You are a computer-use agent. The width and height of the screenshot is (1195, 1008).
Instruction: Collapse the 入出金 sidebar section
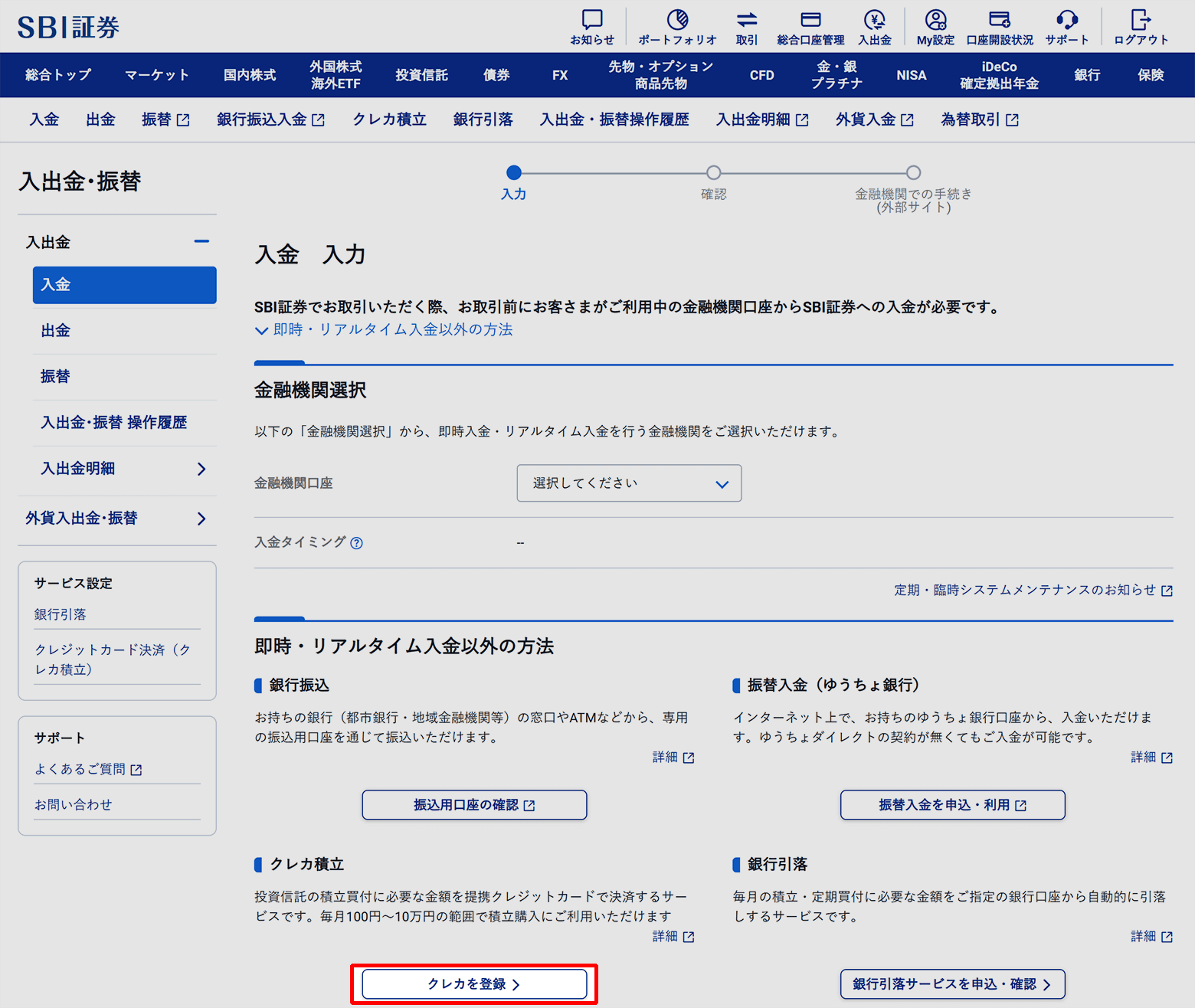pos(201,241)
